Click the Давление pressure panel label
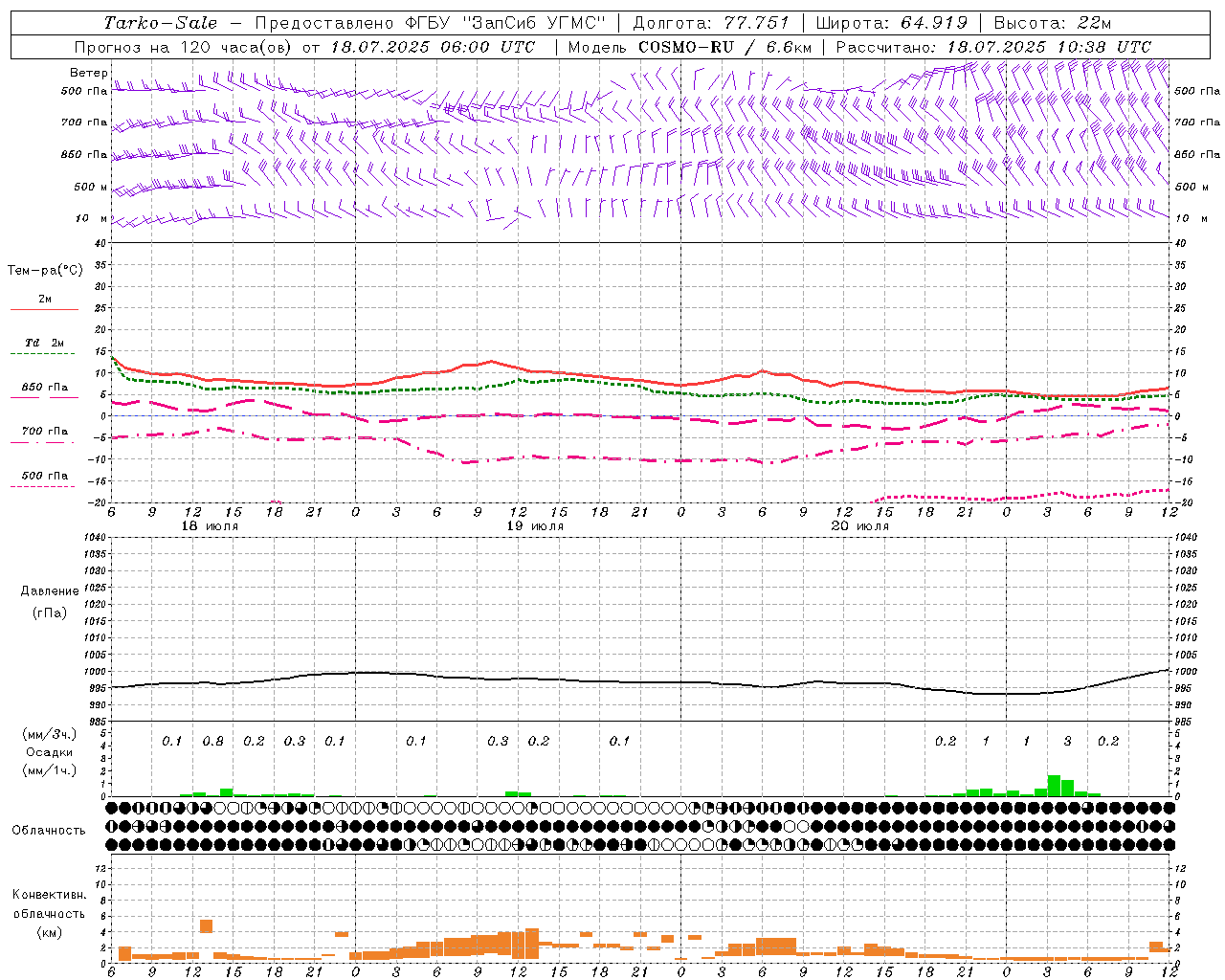 50,591
